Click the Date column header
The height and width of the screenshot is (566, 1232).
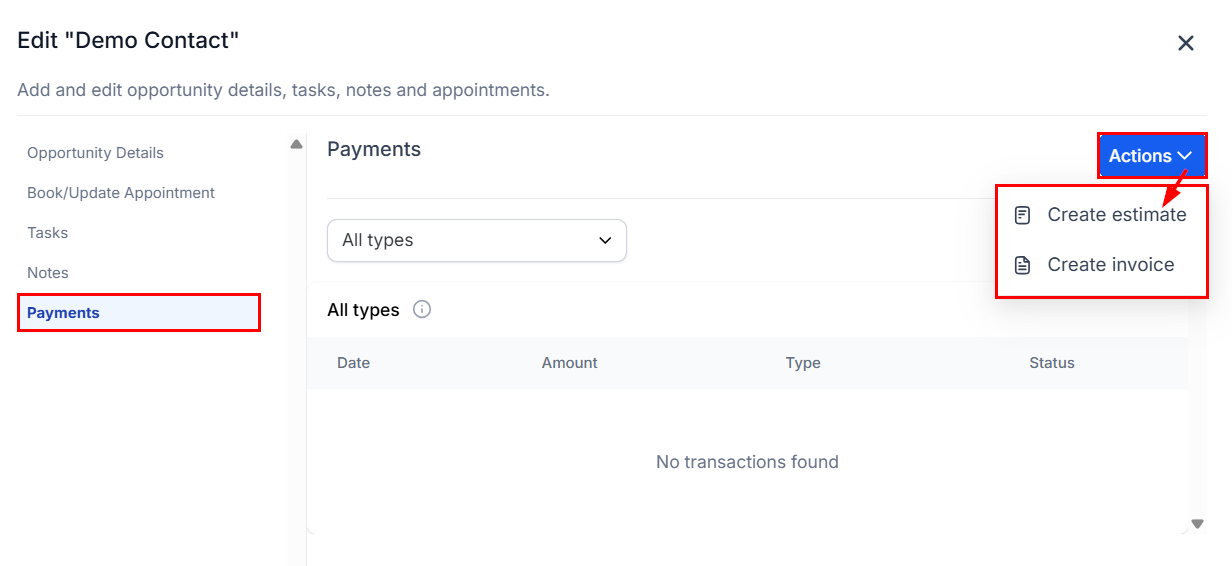pyautogui.click(x=354, y=363)
